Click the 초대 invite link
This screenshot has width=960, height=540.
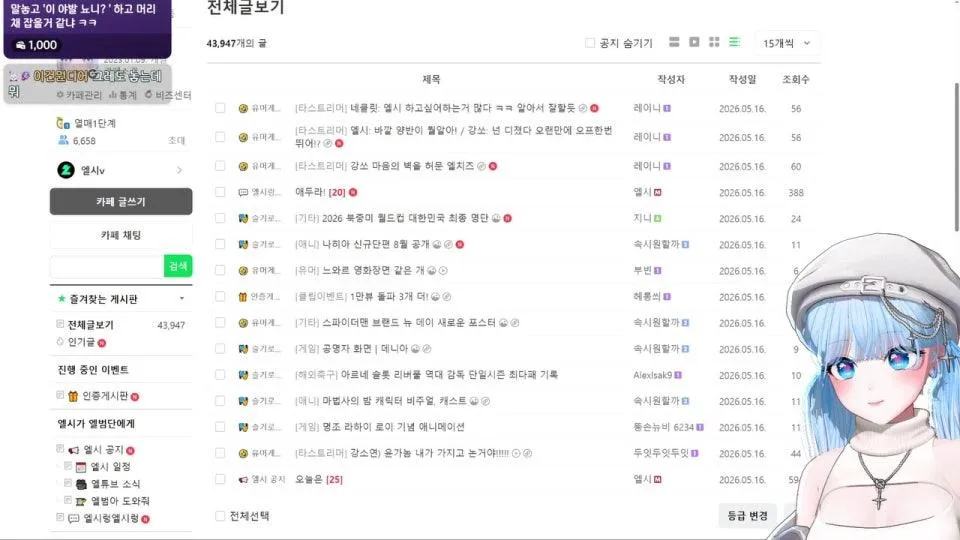(176, 140)
